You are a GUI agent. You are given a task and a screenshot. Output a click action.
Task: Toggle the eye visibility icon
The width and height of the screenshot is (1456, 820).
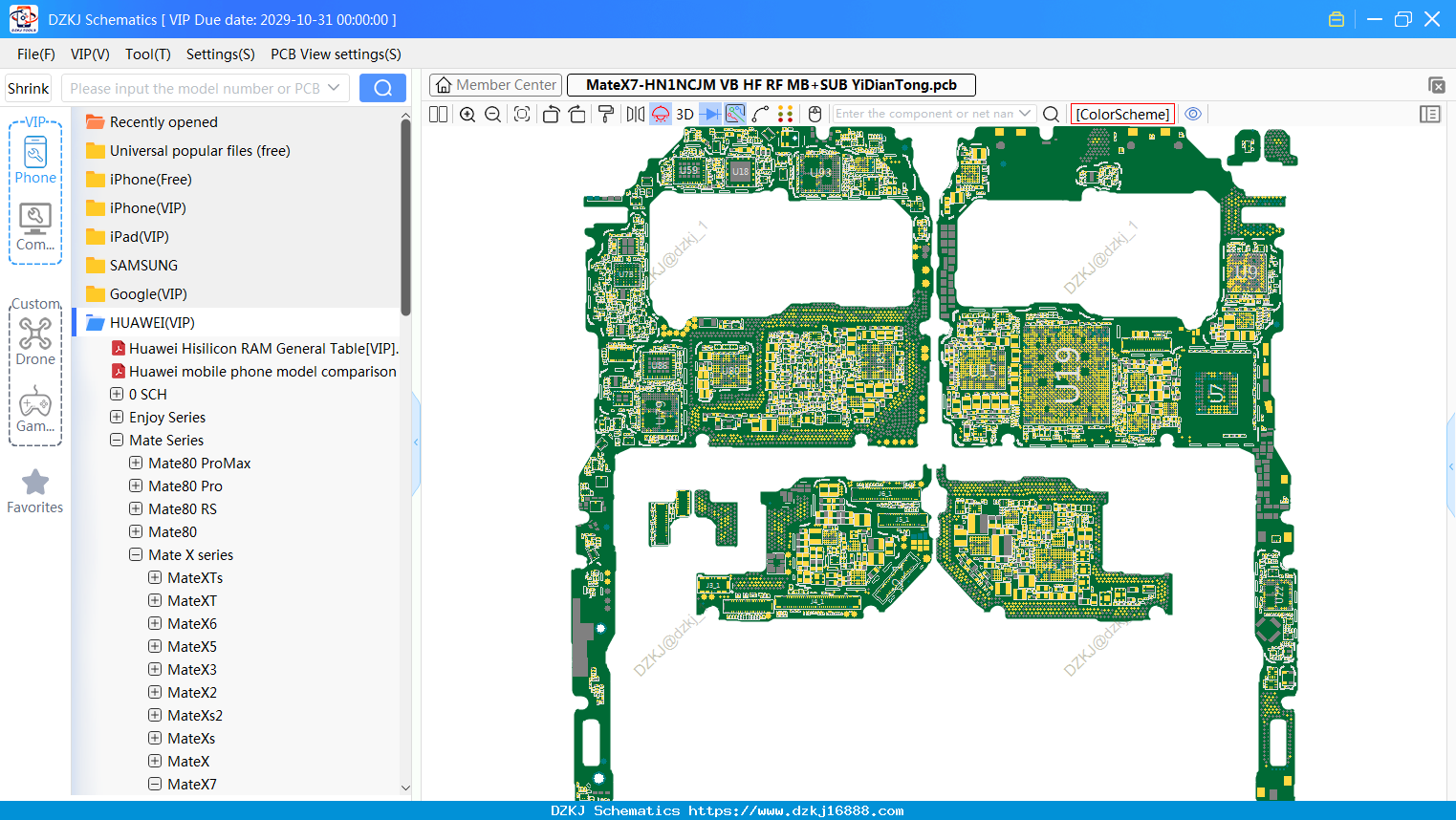(x=1193, y=114)
